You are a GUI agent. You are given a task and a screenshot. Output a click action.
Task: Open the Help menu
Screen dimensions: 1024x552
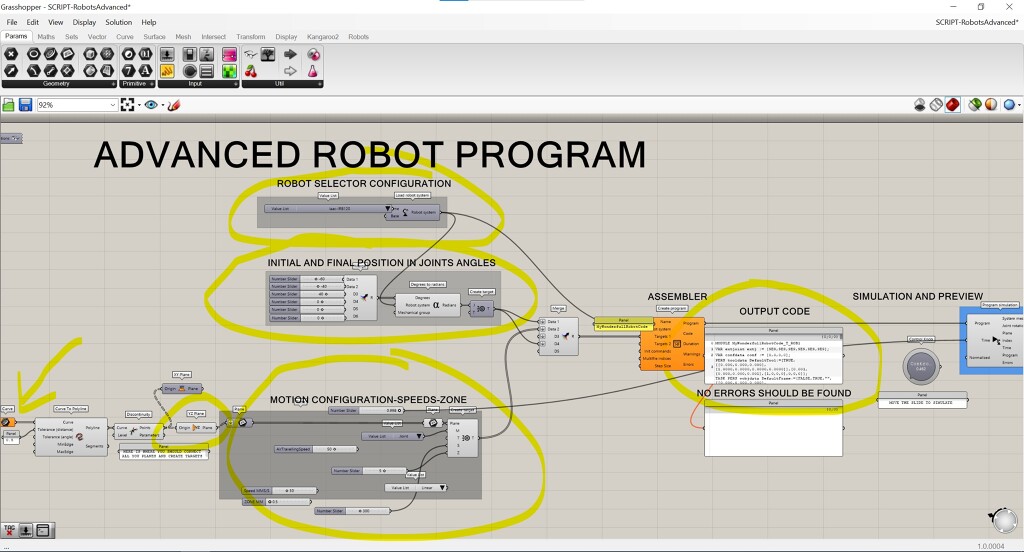point(149,22)
